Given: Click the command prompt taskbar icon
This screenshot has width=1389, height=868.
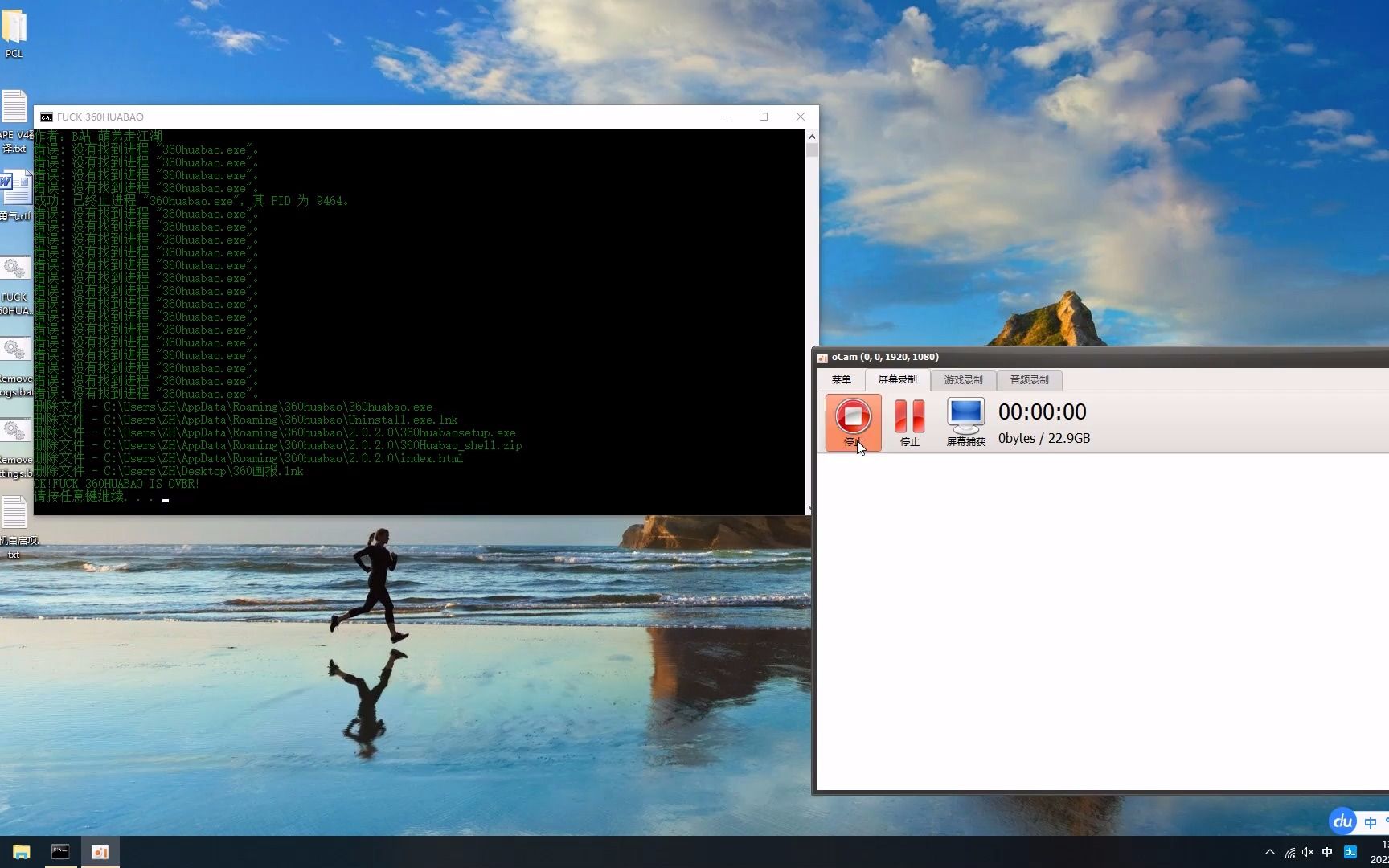Looking at the screenshot, I should (x=60, y=852).
